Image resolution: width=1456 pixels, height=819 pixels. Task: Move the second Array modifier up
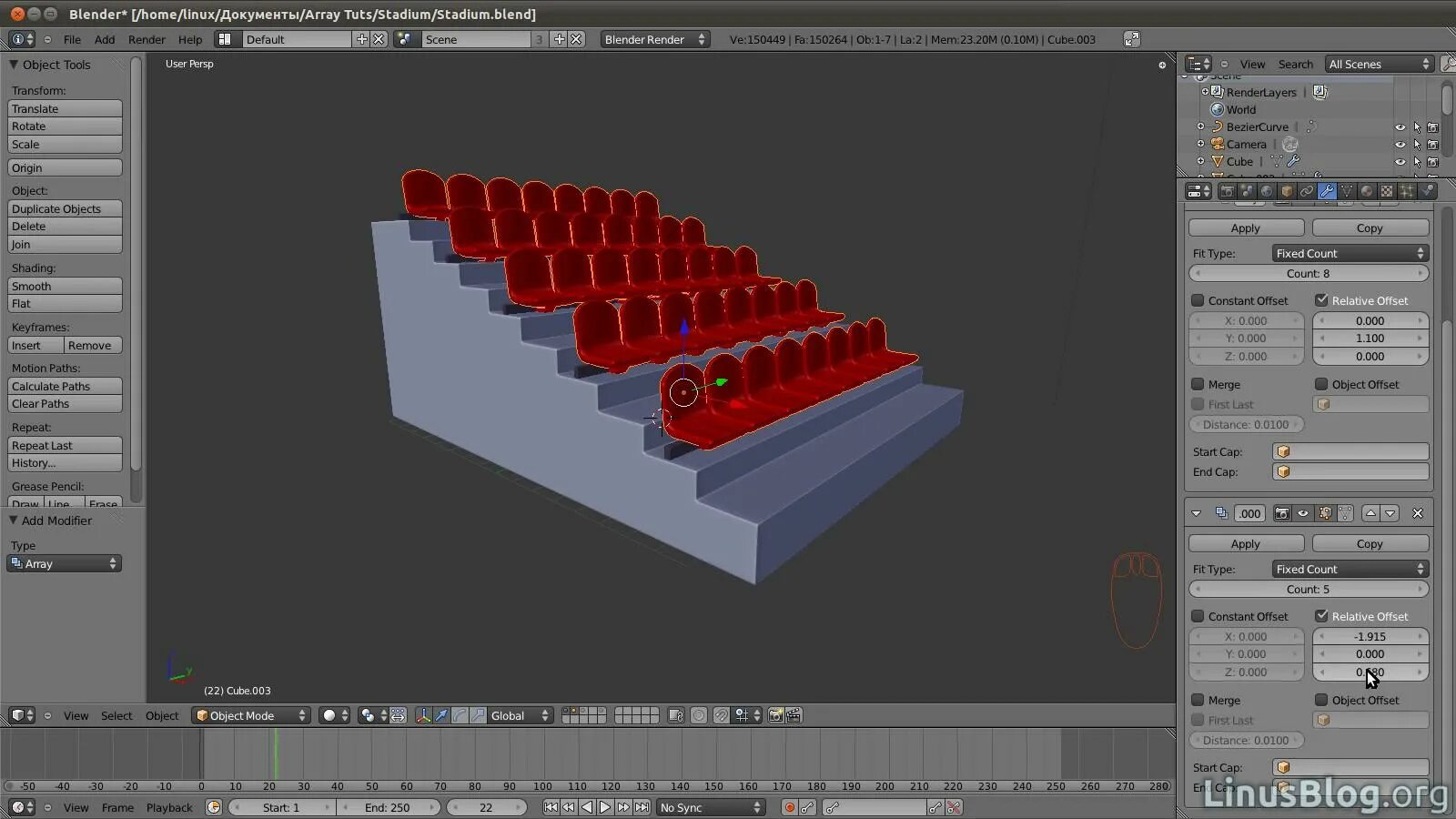click(x=1370, y=513)
